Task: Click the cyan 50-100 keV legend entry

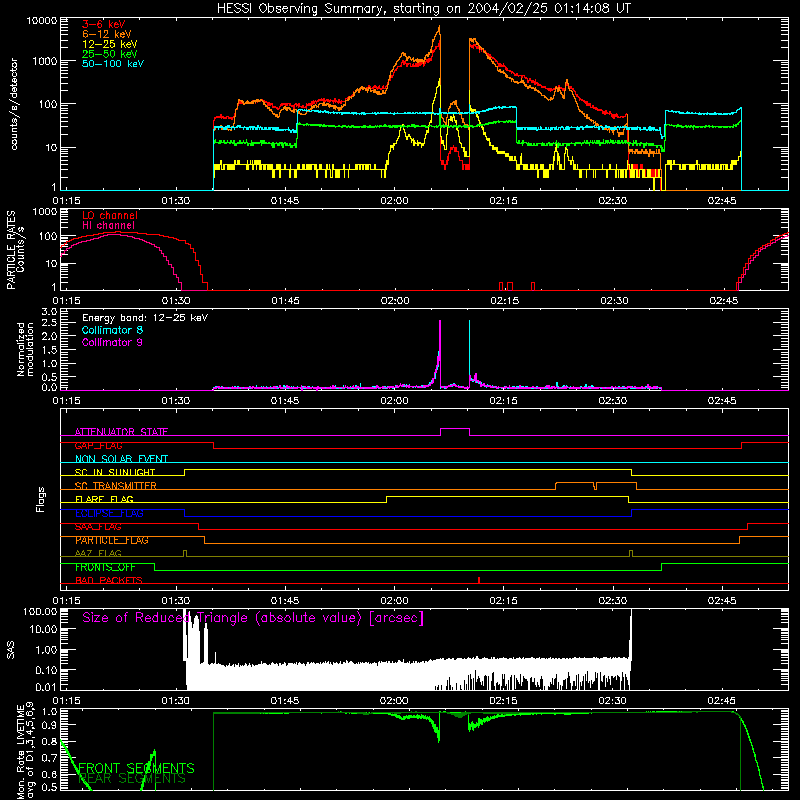Action: pyautogui.click(x=113, y=64)
